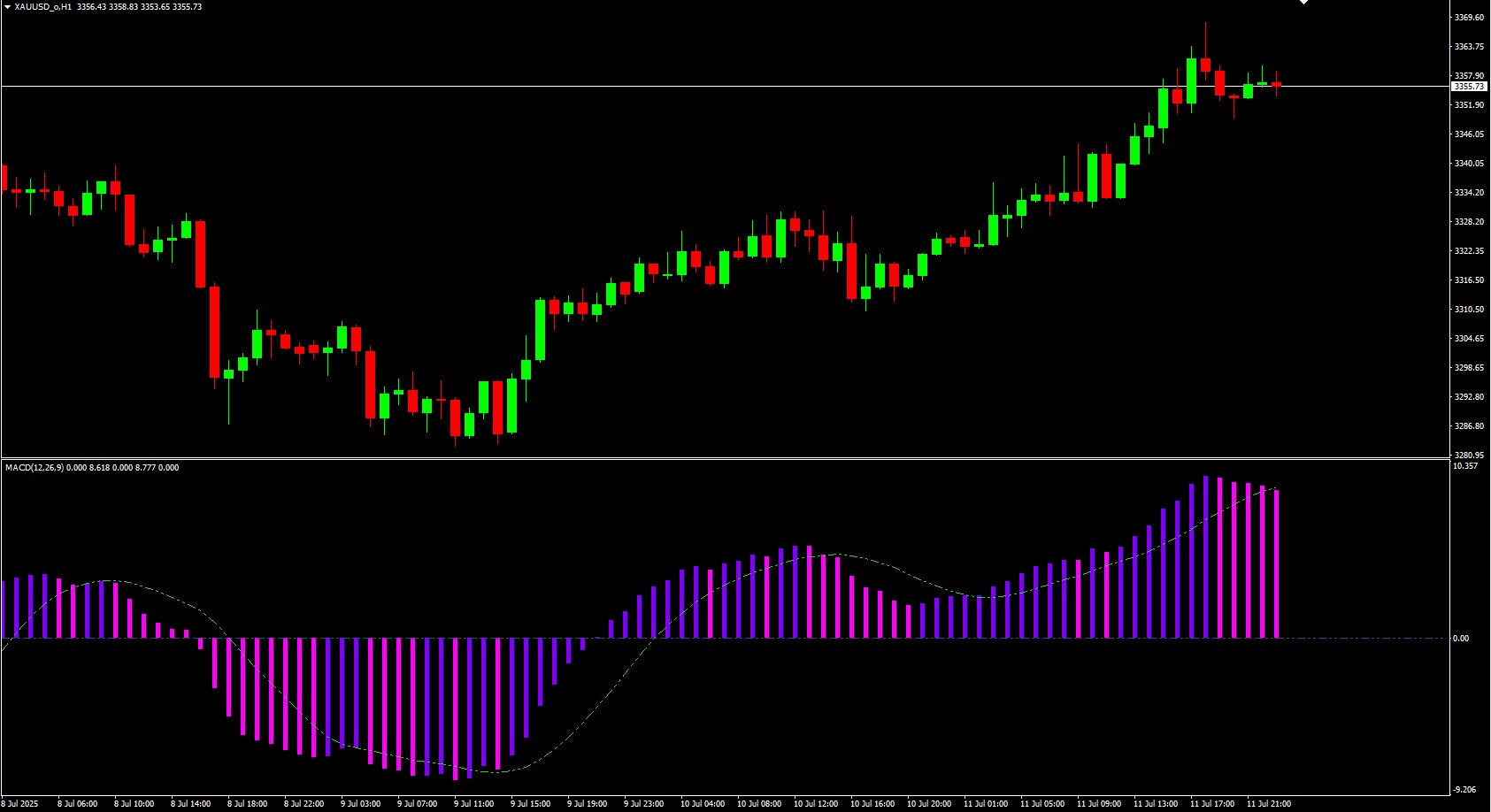Click the 3280.95 price scale label
This screenshot has height=812, width=1491.
click(1469, 455)
